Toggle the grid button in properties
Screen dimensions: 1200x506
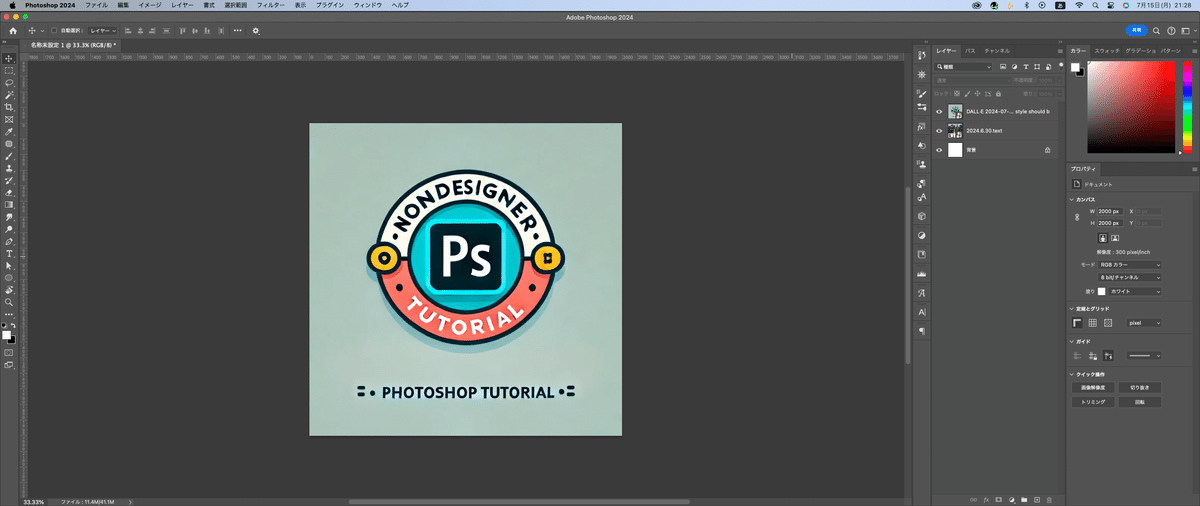(1093, 323)
